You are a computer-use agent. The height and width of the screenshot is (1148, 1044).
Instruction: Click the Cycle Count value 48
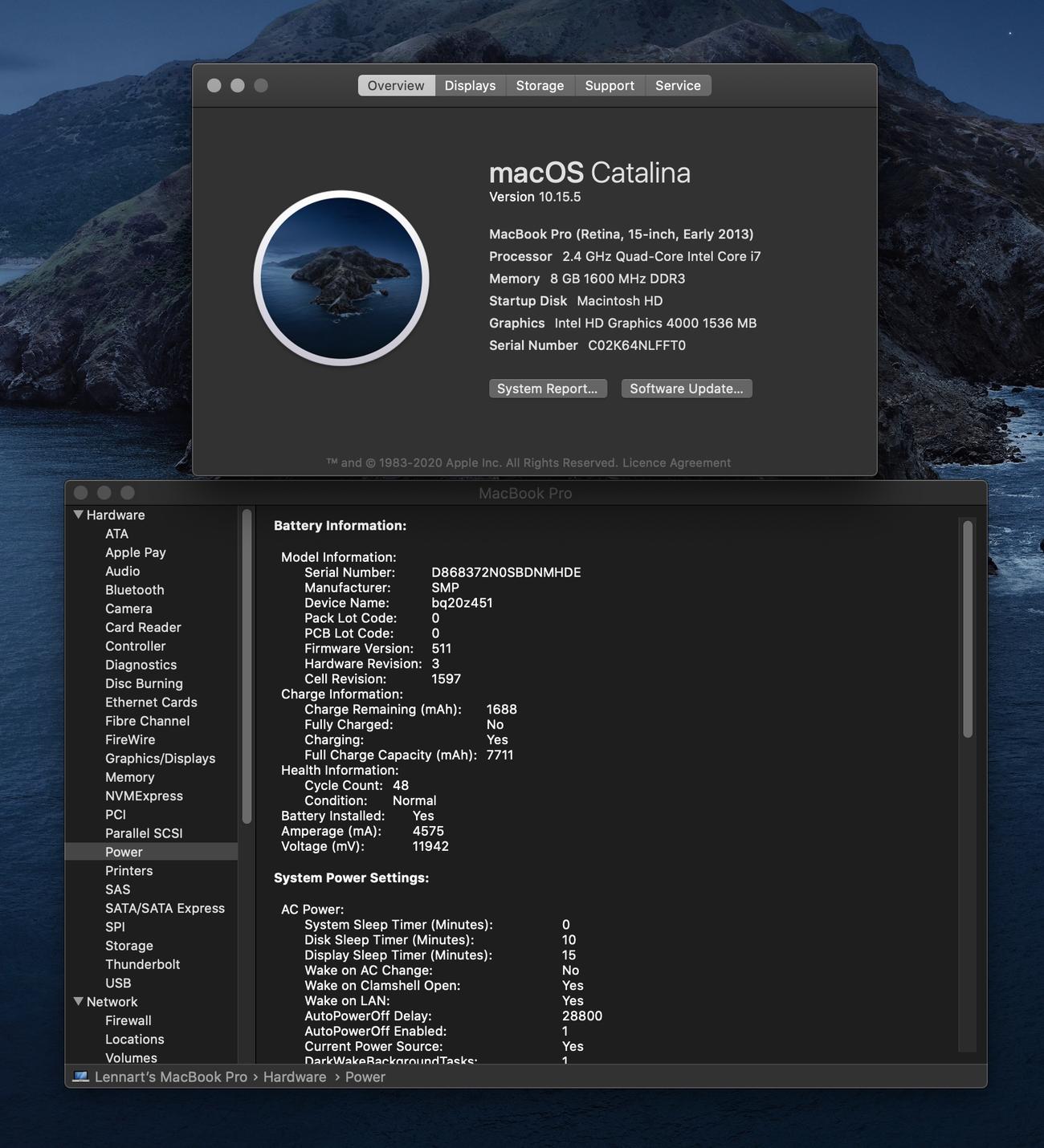coord(401,785)
